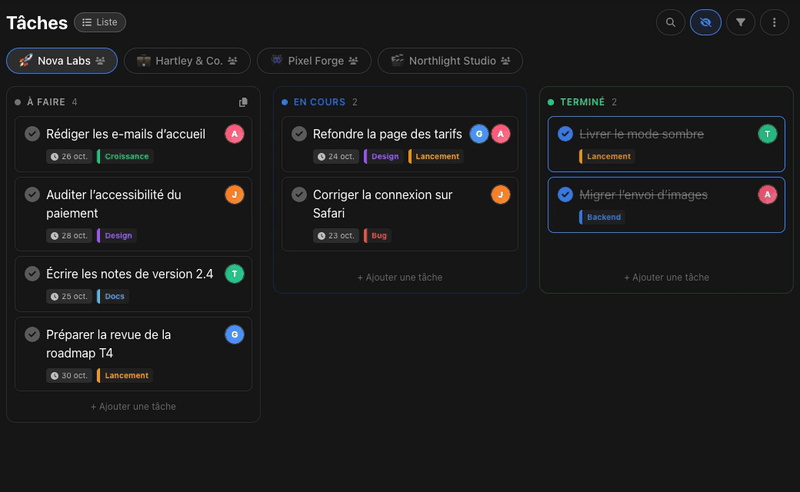Check off Préparer la revue de la roadmap T4
Screen dimensions: 800x492
click(32, 334)
